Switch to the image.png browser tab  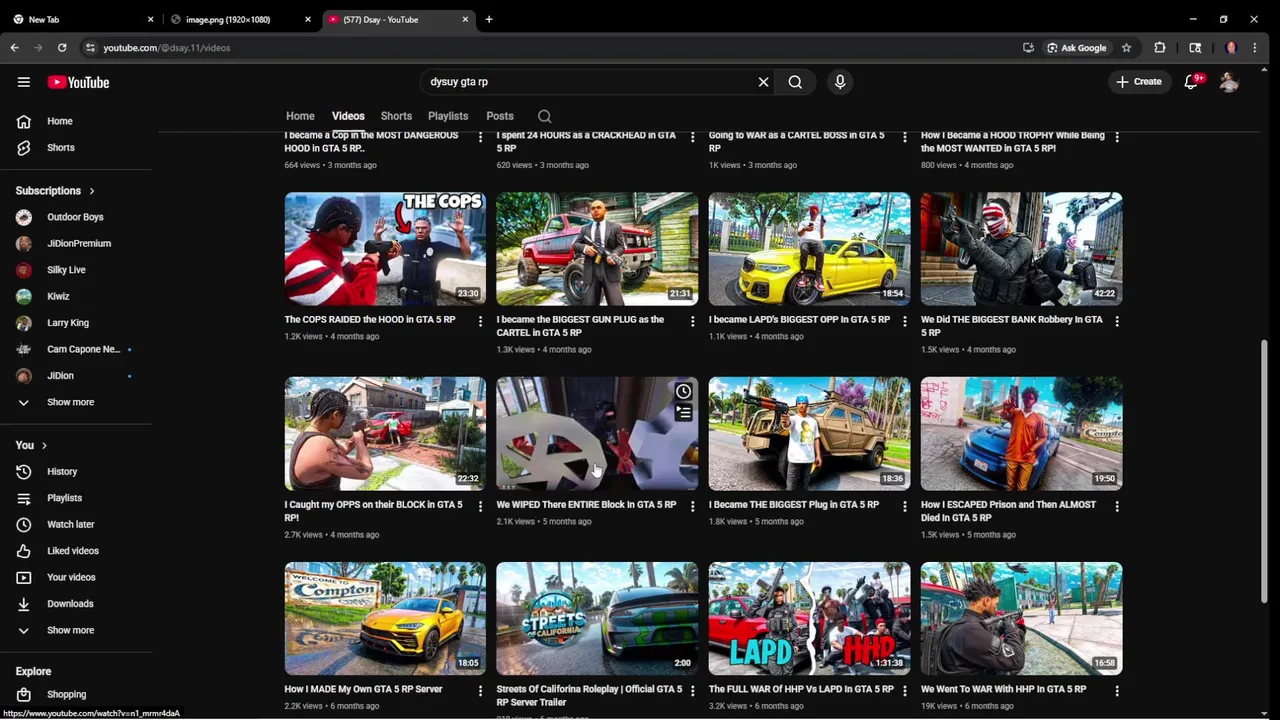[x=240, y=19]
